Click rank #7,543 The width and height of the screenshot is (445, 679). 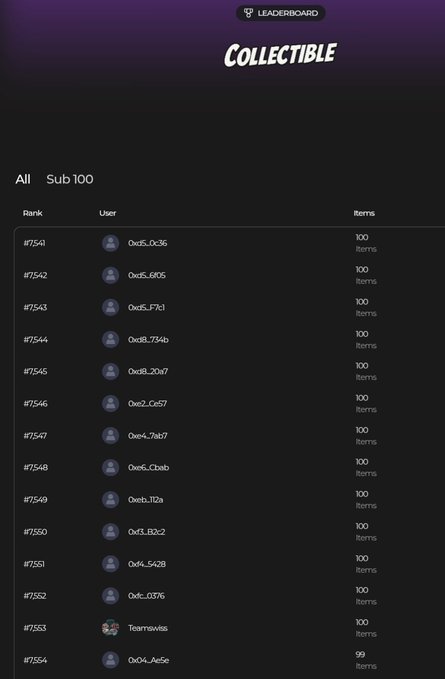(x=35, y=307)
